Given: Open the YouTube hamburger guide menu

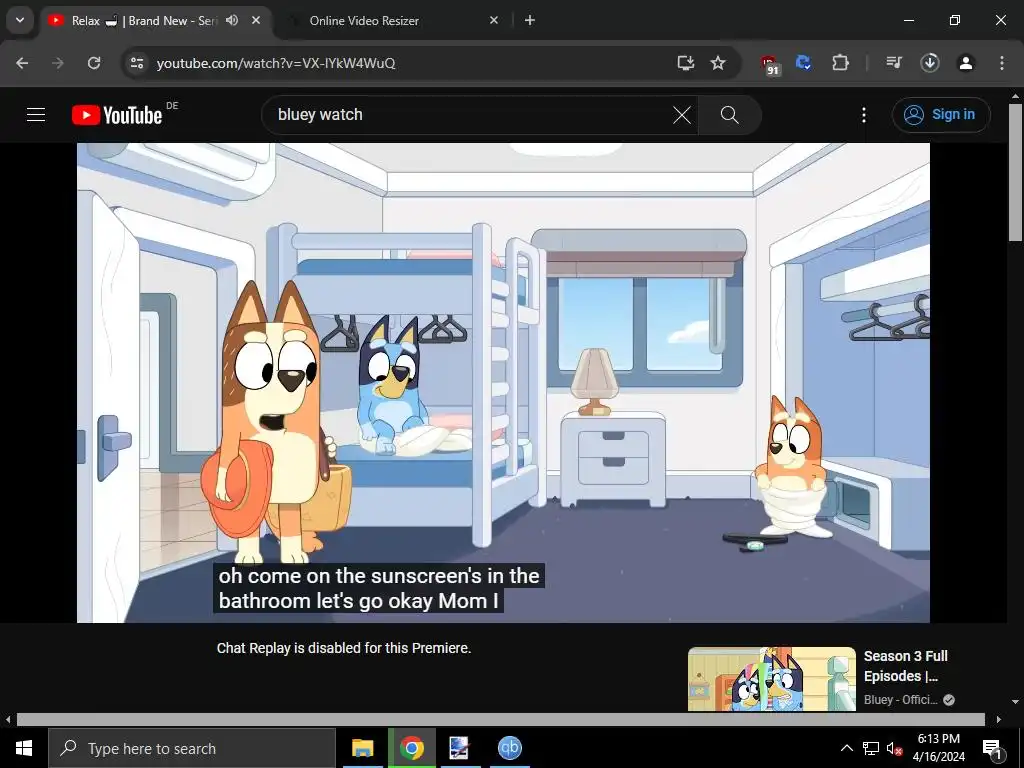Looking at the screenshot, I should point(36,115).
